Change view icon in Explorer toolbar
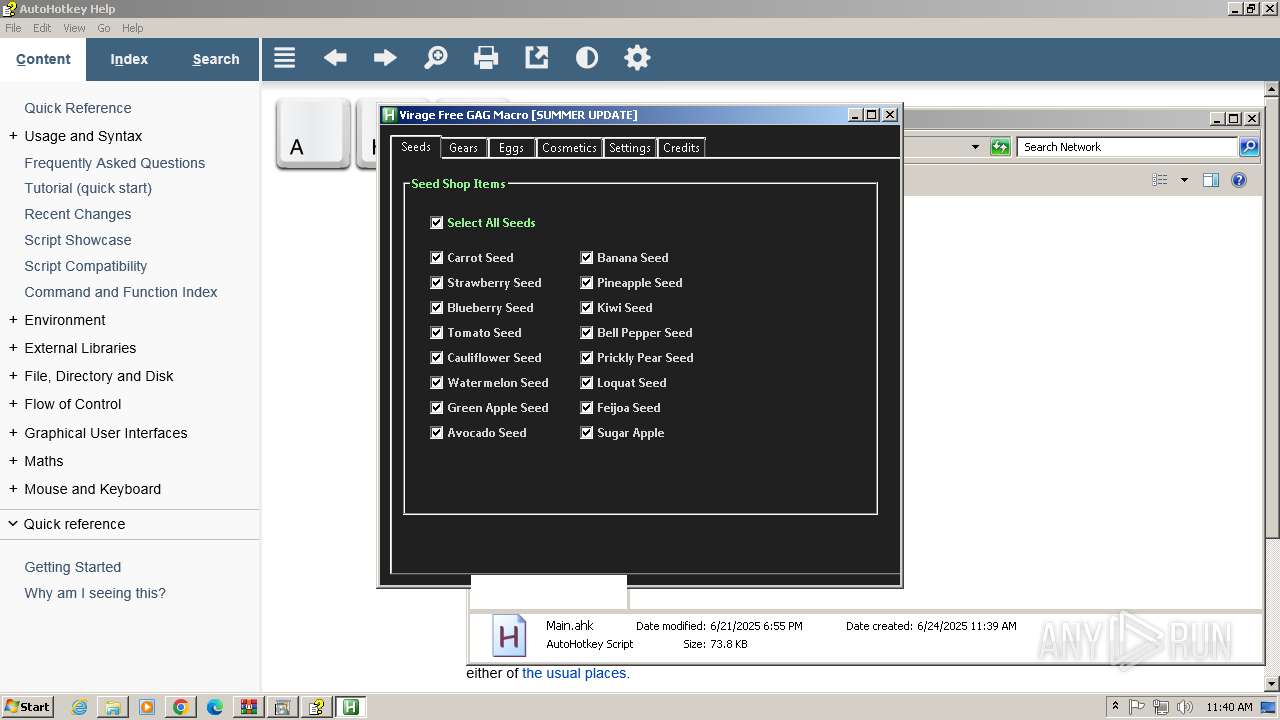The height and width of the screenshot is (720, 1280). tap(1160, 180)
